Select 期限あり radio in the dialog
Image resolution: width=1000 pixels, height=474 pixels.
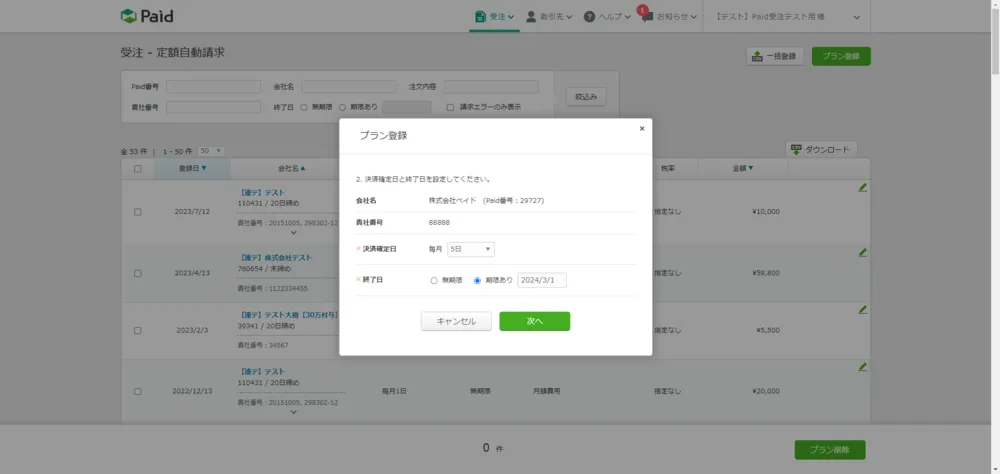coord(477,280)
